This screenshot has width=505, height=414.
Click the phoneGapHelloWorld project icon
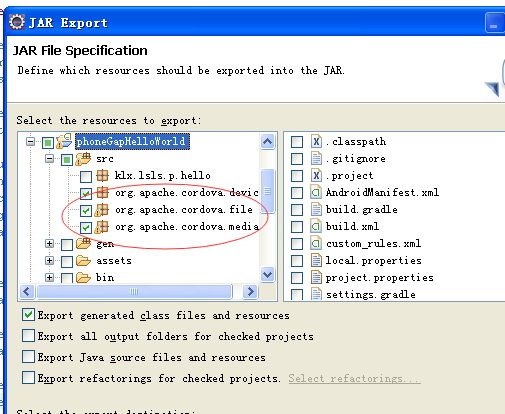click(x=64, y=141)
